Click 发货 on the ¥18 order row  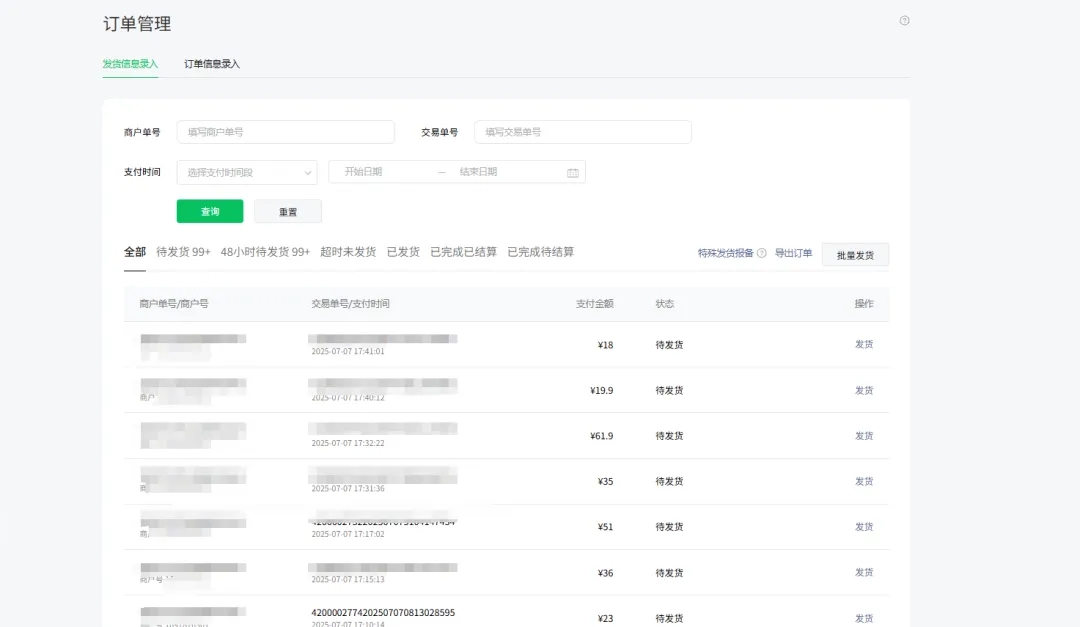[x=863, y=344]
